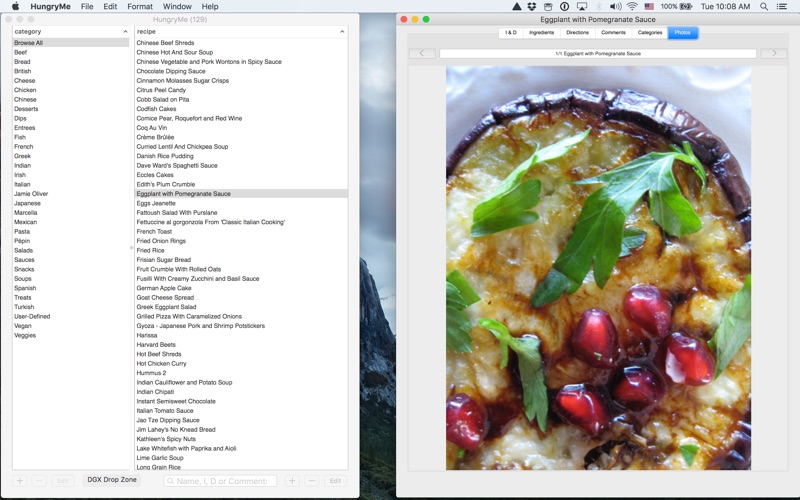
Task: Switch to the Categories tab
Action: 650,33
